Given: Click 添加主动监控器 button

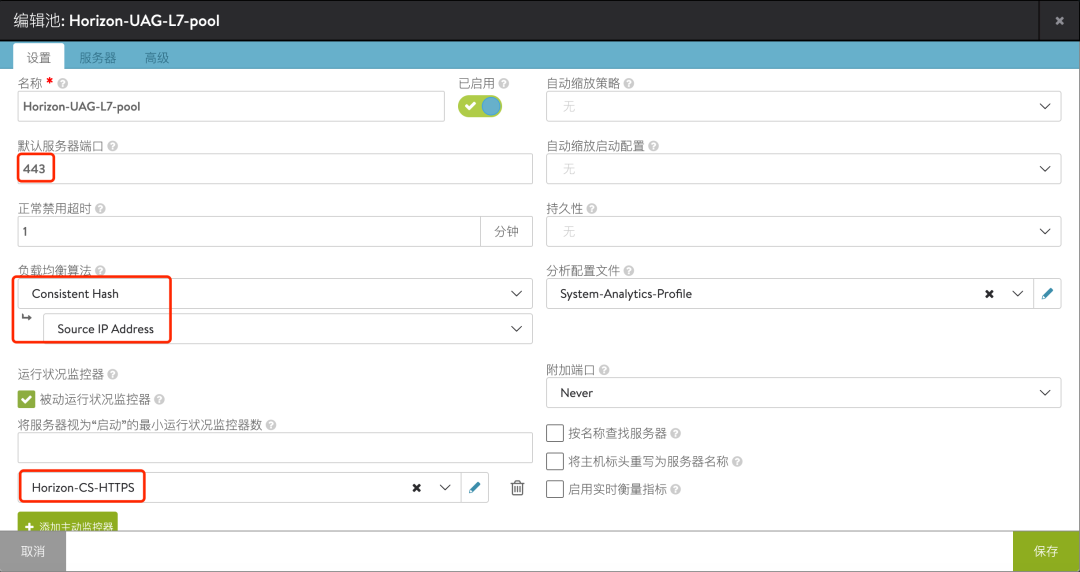Looking at the screenshot, I should [68, 522].
